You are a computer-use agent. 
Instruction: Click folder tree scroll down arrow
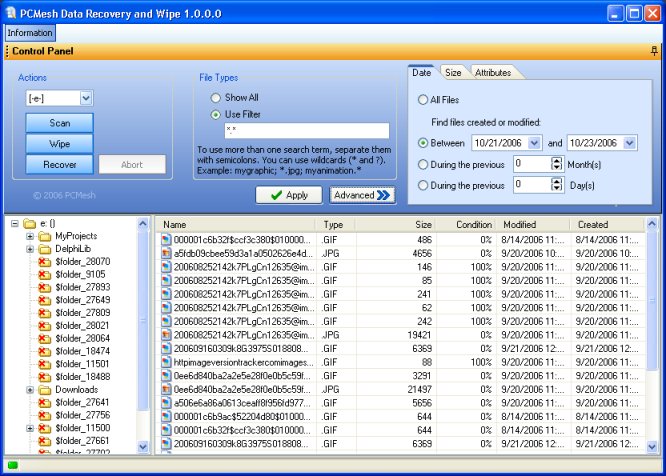click(x=143, y=447)
